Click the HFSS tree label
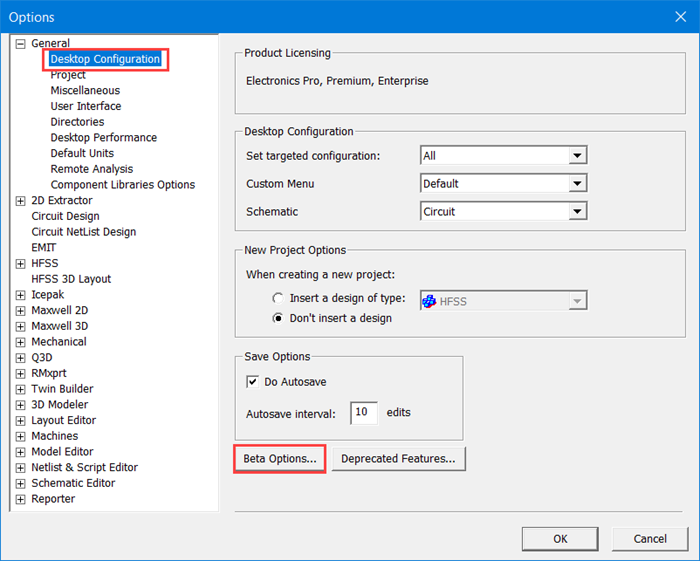The width and height of the screenshot is (700, 561). (x=45, y=264)
